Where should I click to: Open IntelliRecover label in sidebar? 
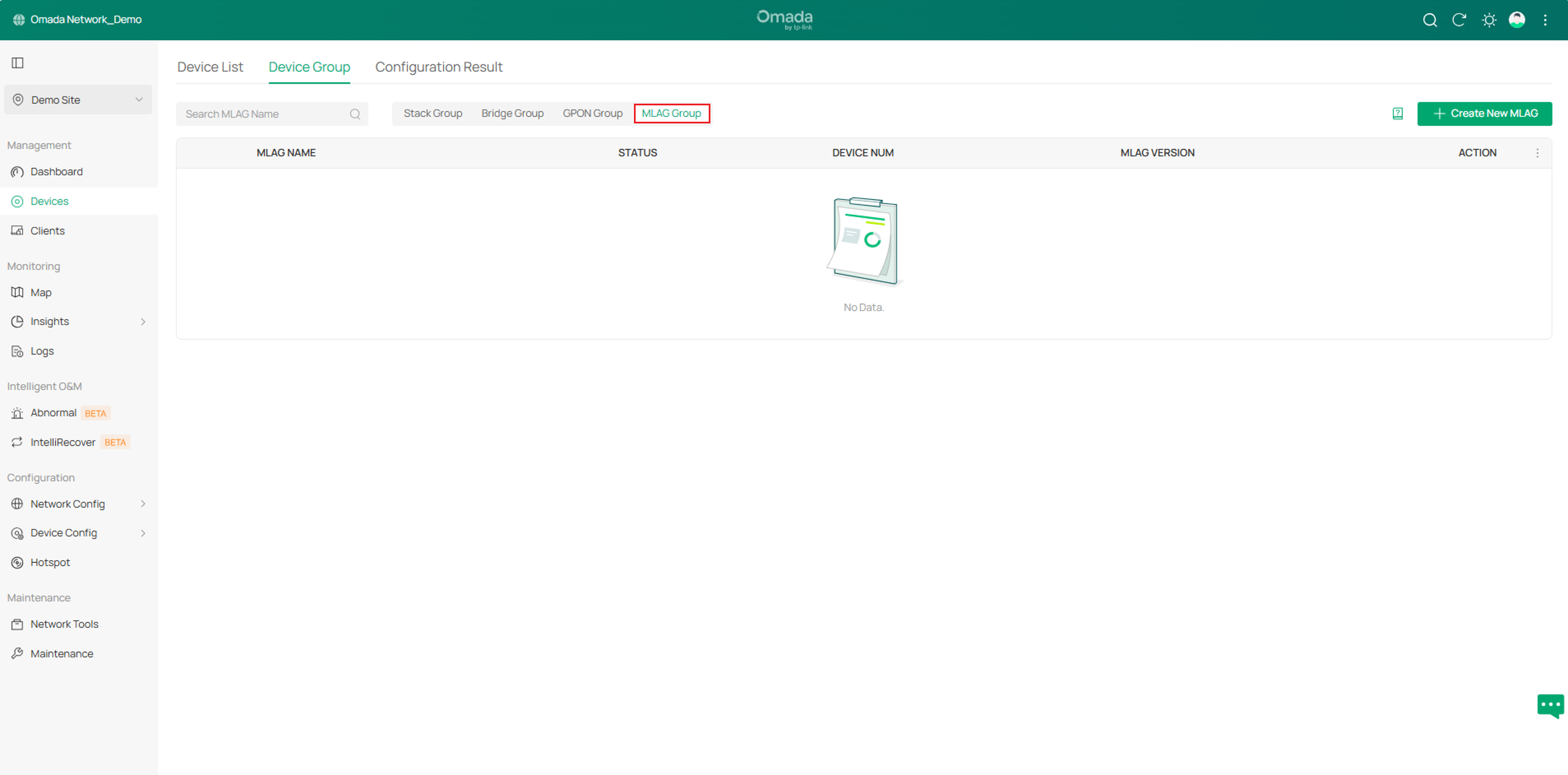point(63,442)
